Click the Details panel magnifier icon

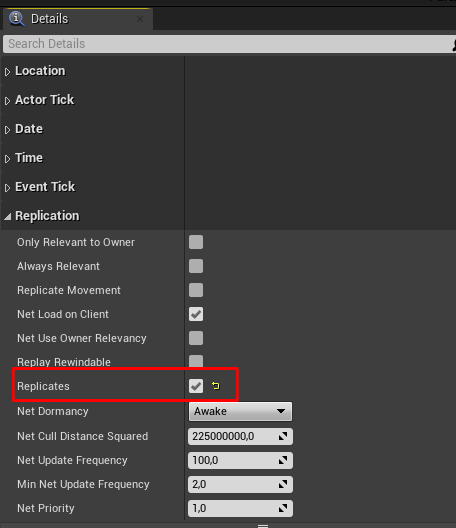click(17, 19)
